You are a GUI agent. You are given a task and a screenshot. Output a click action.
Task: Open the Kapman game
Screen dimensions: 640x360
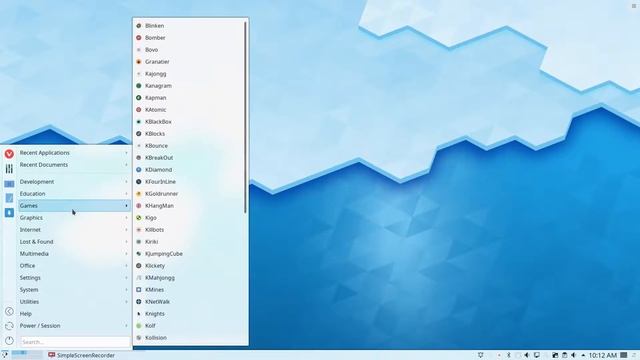pyautogui.click(x=189, y=98)
